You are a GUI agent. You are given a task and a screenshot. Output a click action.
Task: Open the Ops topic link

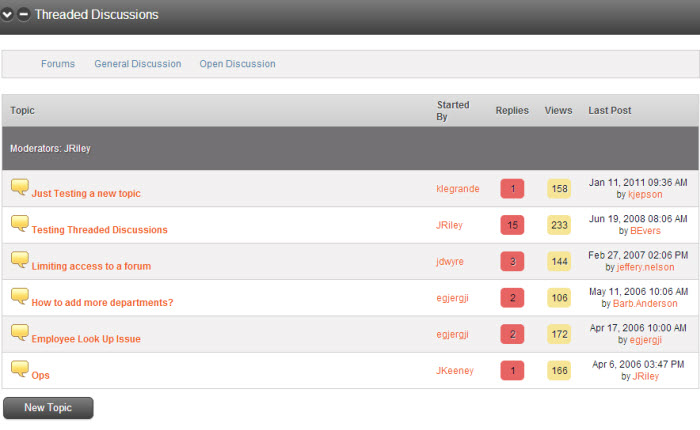(40, 376)
